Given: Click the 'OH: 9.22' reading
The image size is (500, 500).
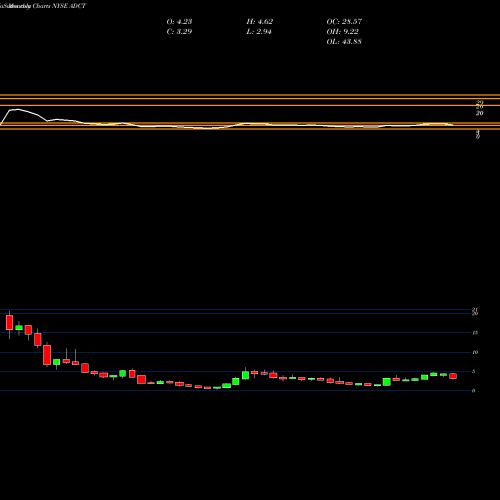Looking at the screenshot, I should 342,32.
